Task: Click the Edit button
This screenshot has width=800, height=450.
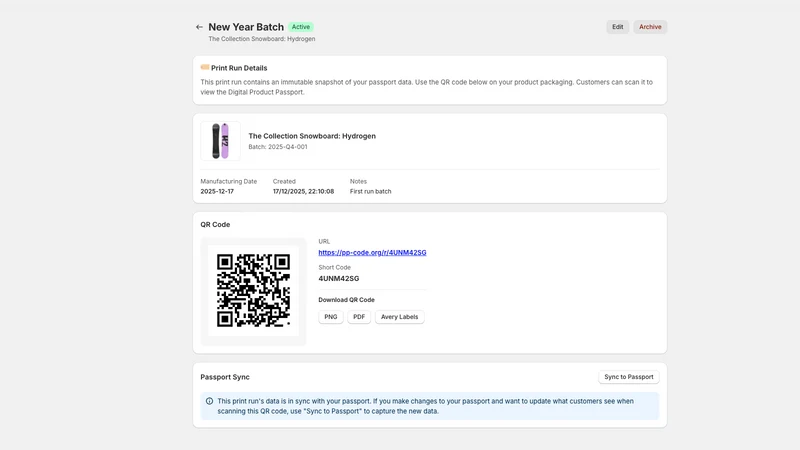Action: click(617, 27)
